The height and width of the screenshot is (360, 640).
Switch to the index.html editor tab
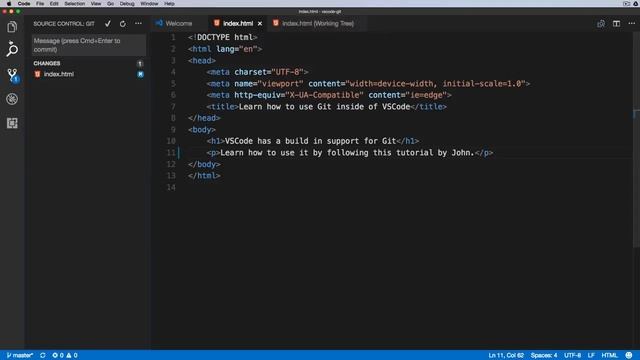point(238,24)
